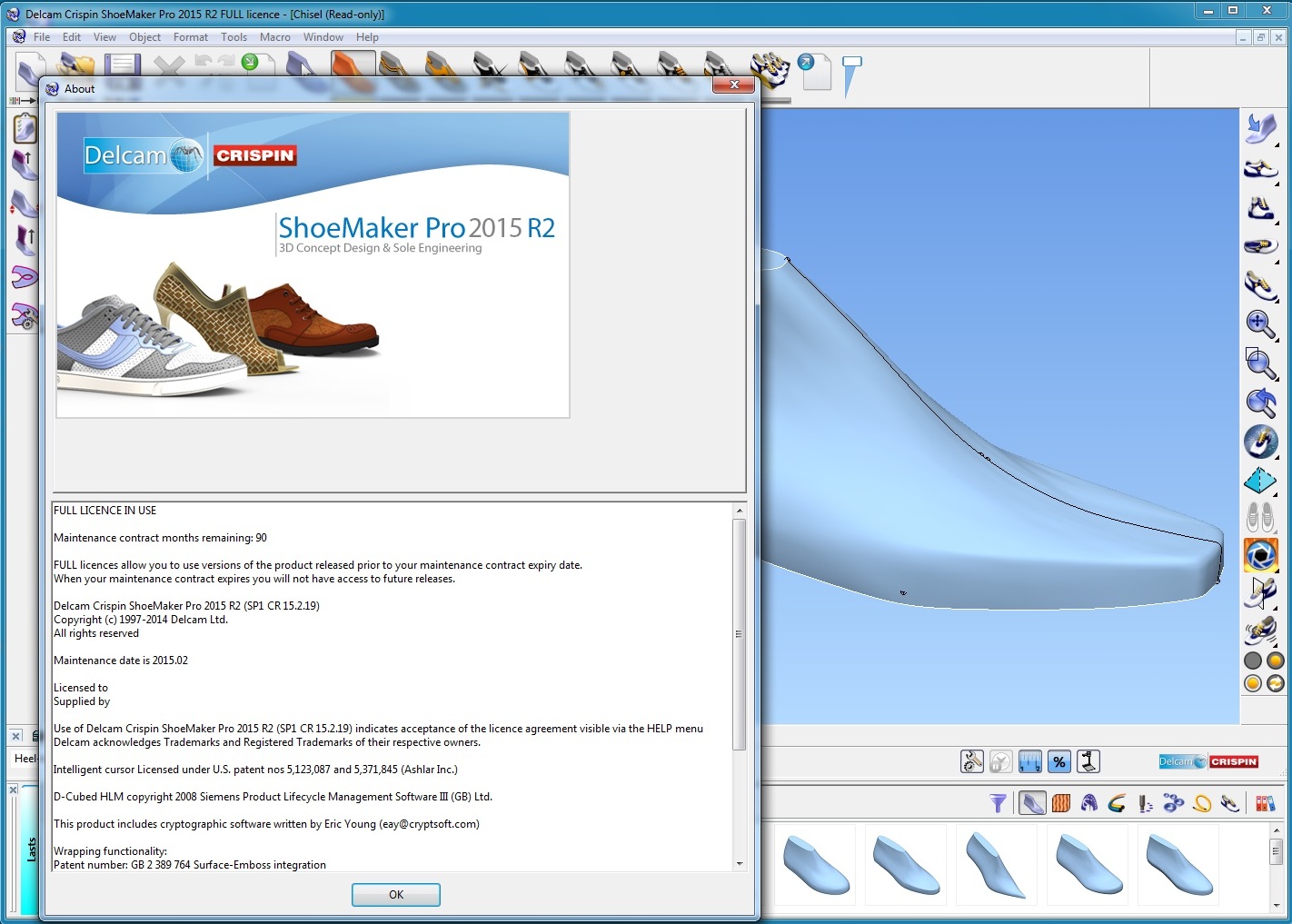Select the first last thumbnail in the library
The image size is (1292, 924).
816,865
